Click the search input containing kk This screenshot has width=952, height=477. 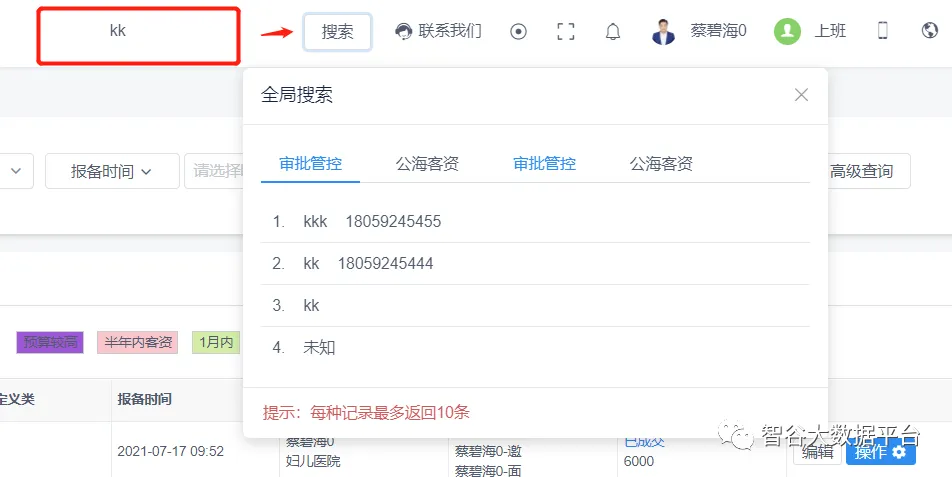click(x=138, y=36)
